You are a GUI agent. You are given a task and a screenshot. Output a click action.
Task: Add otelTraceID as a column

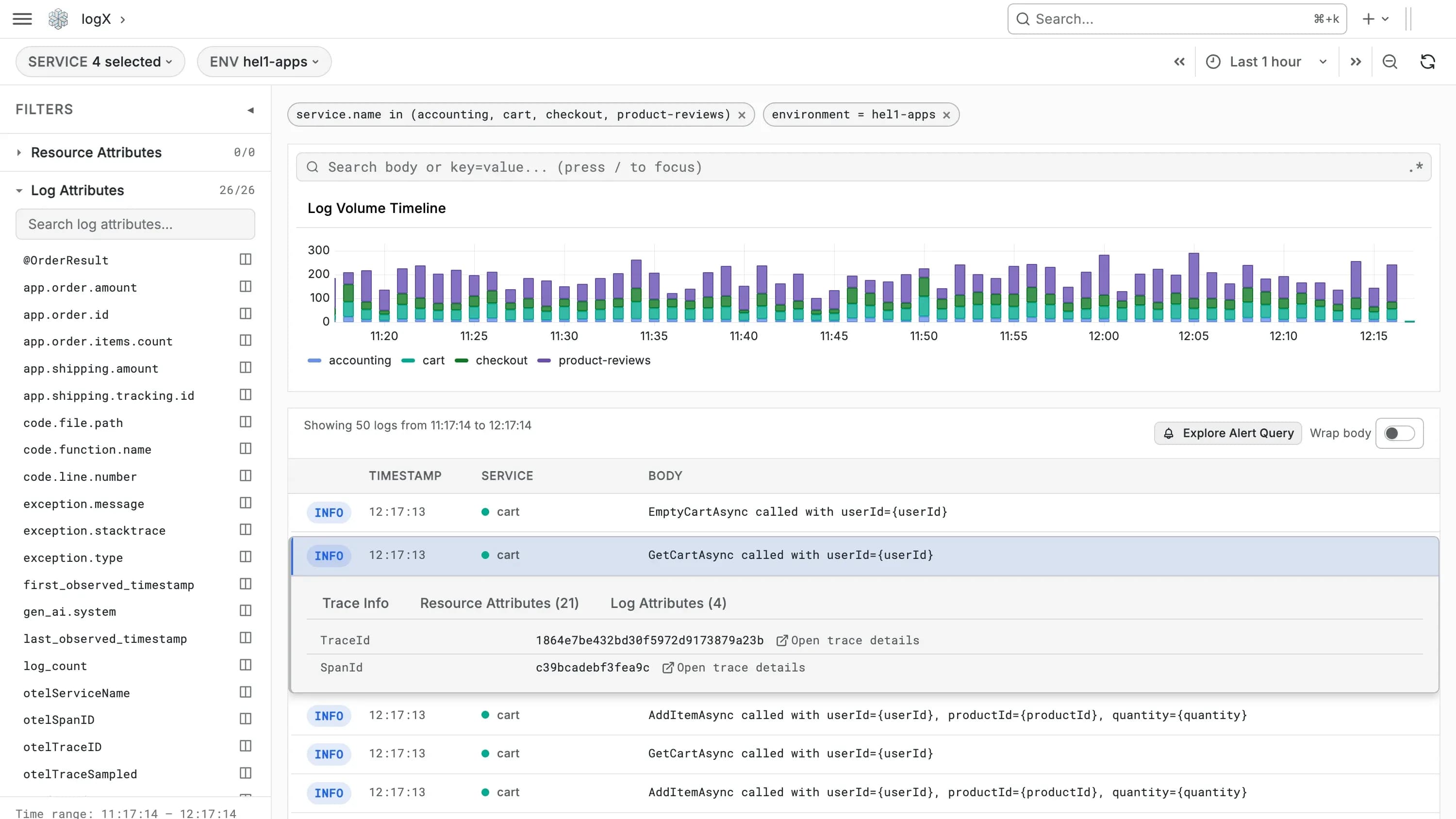pyautogui.click(x=245, y=746)
